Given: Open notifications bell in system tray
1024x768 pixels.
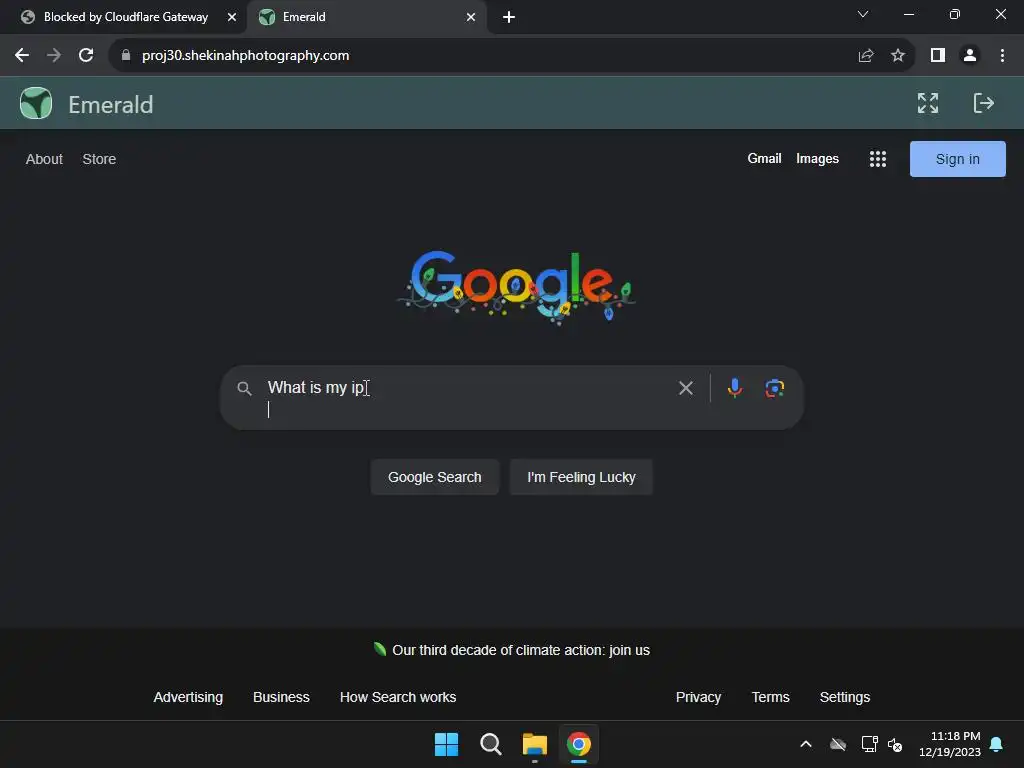Looking at the screenshot, I should (x=996, y=744).
